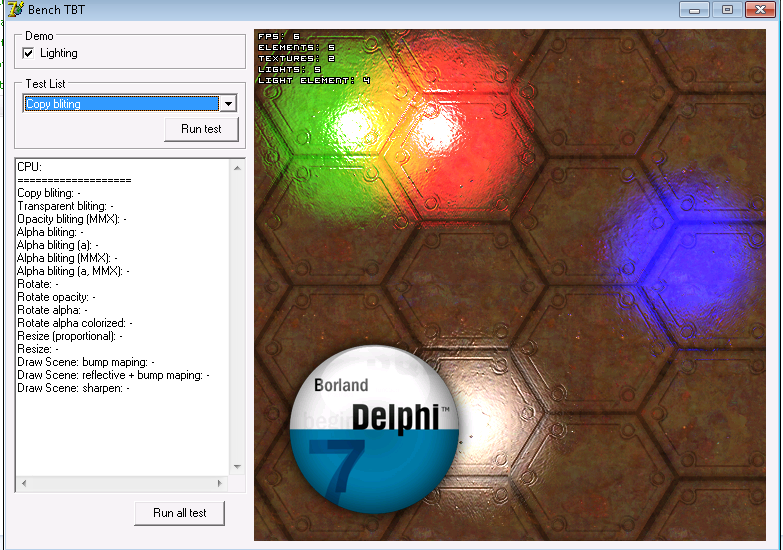The width and height of the screenshot is (783, 550).
Task: Click the 'ELEMENTS: 5' overlay text
Action: (x=297, y=47)
